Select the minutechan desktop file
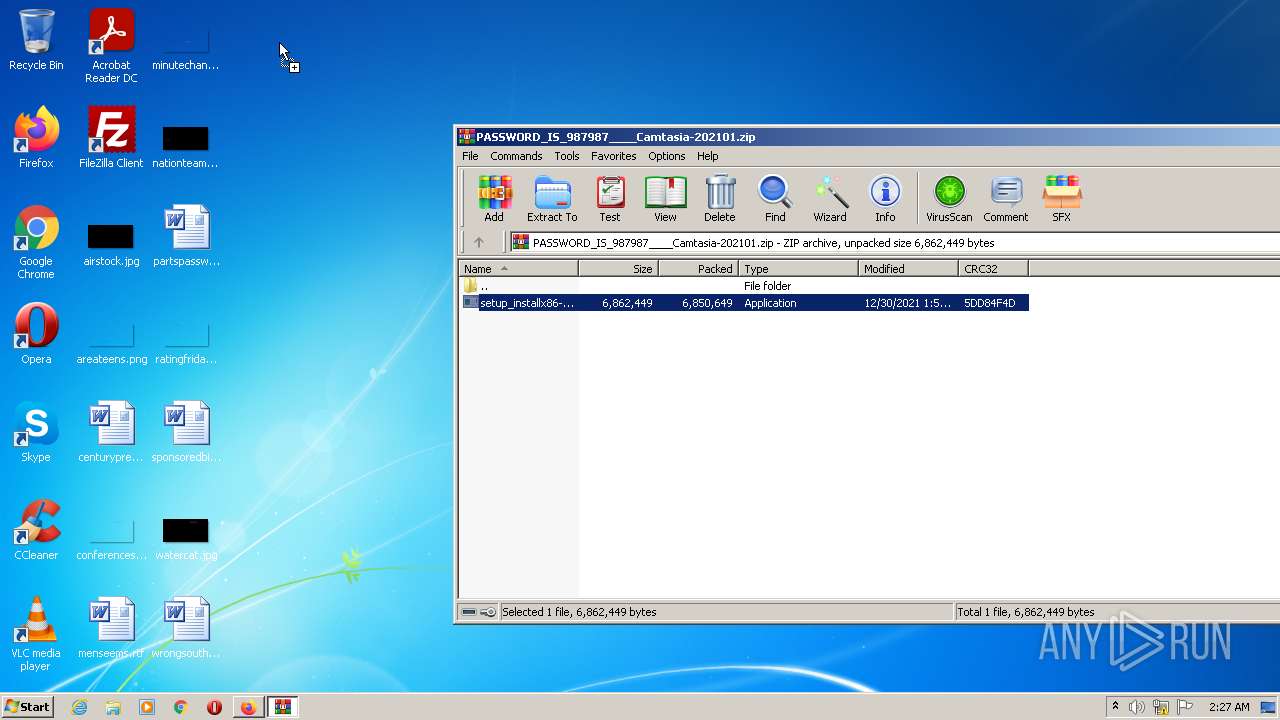Image resolution: width=1280 pixels, height=720 pixels. click(x=186, y=48)
